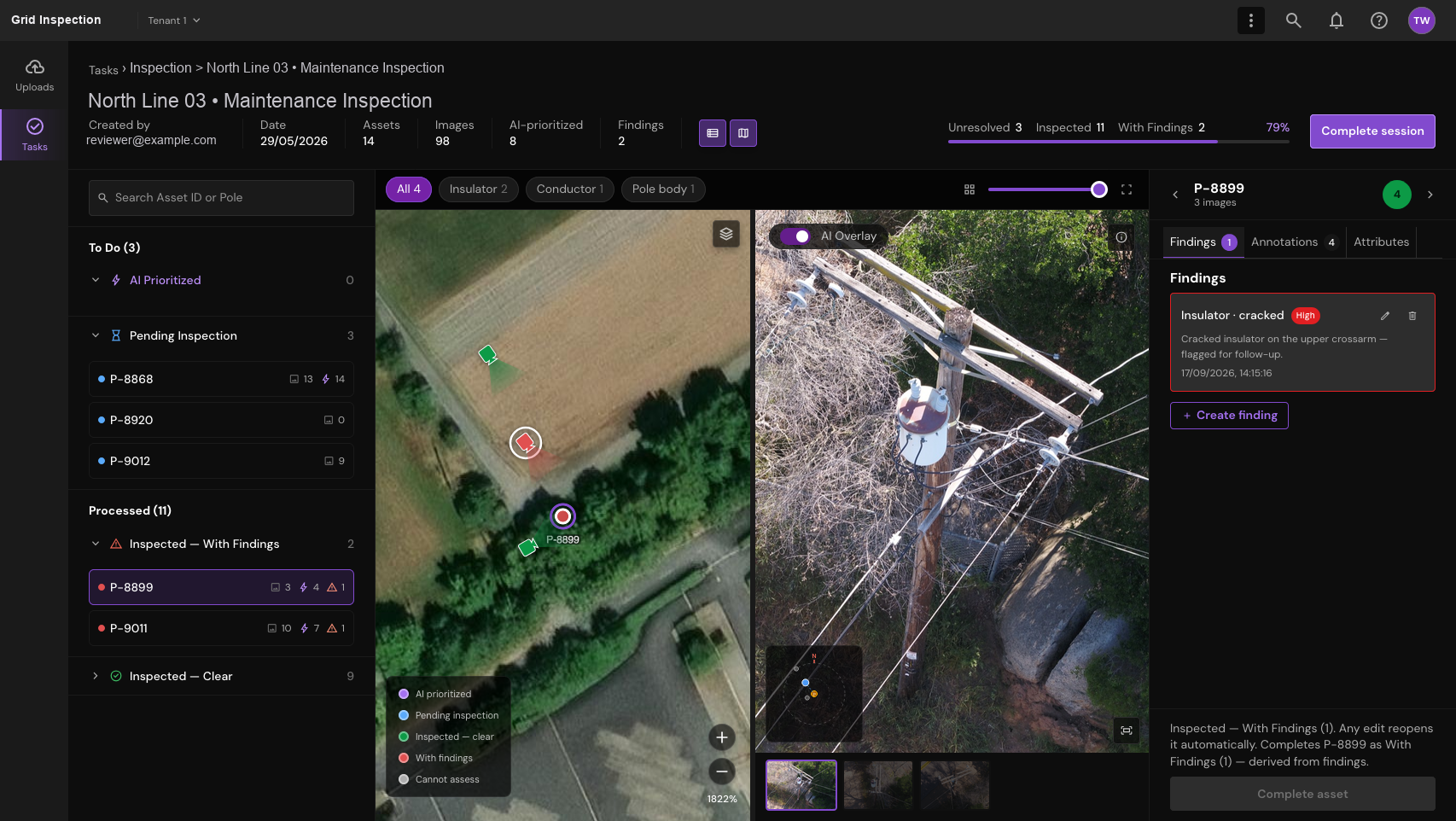This screenshot has width=1456, height=821.
Task: Open the Inspection breadcrumb link
Action: pyautogui.click(x=160, y=68)
